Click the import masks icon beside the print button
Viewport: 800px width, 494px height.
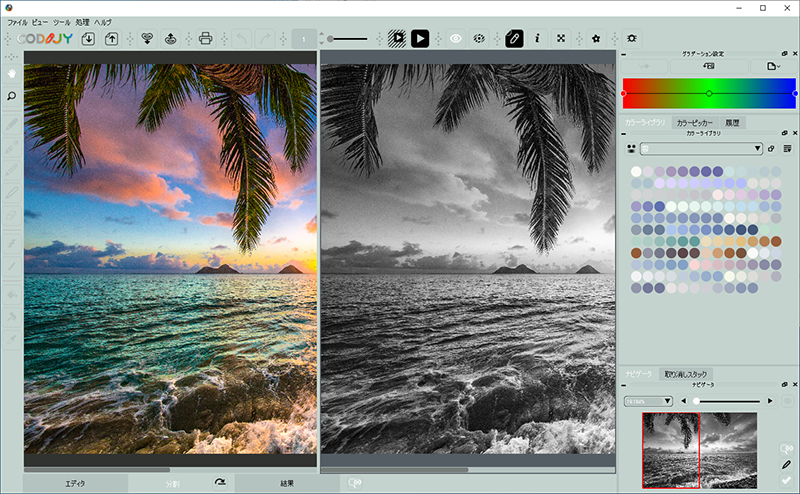click(x=147, y=39)
